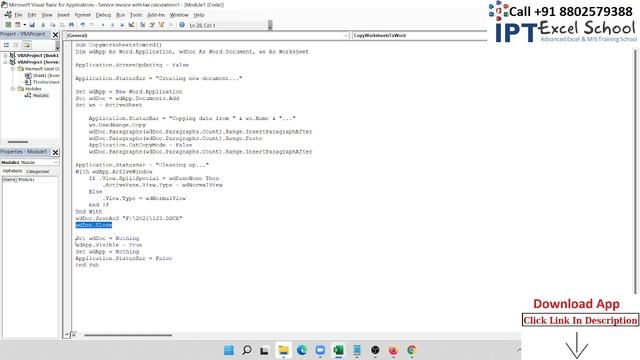The image size is (640, 360).
Task: Collapse the Microsoft Excel Objects folder
Action: [13, 69]
